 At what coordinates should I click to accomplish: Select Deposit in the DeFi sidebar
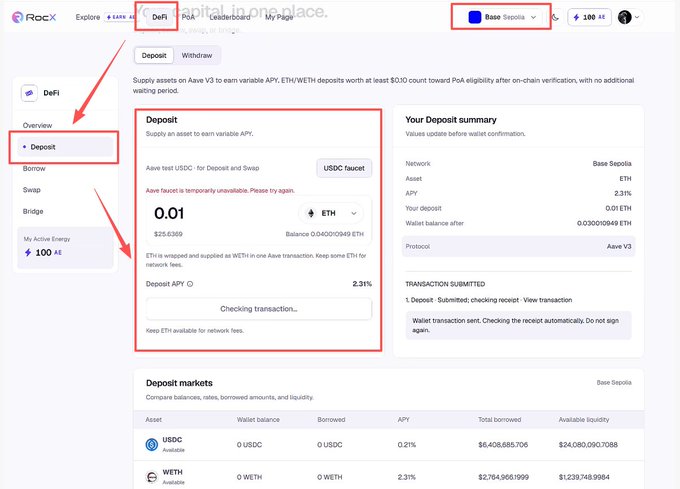pos(65,147)
